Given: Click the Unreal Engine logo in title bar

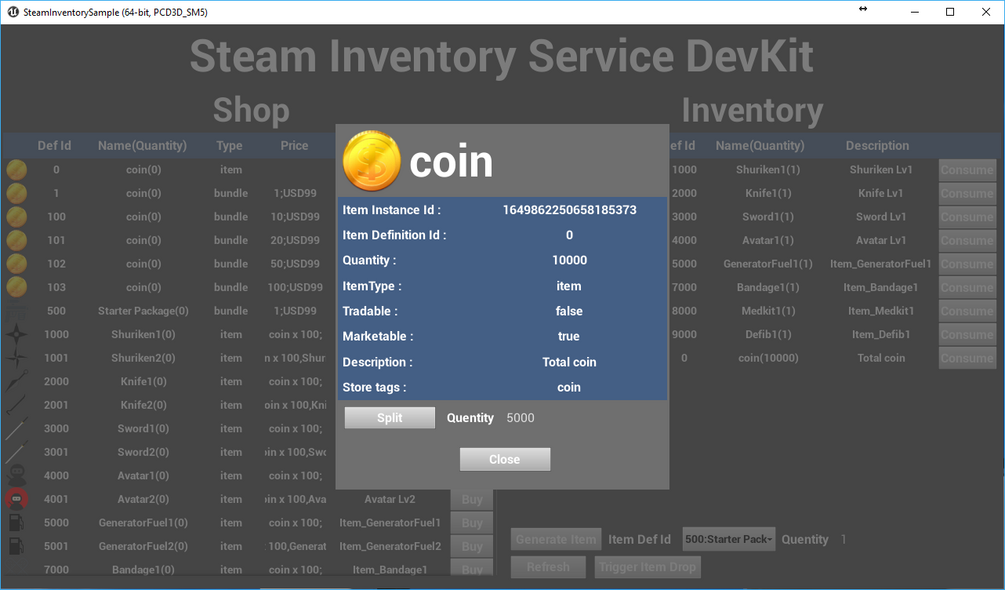Looking at the screenshot, I should (13, 12).
